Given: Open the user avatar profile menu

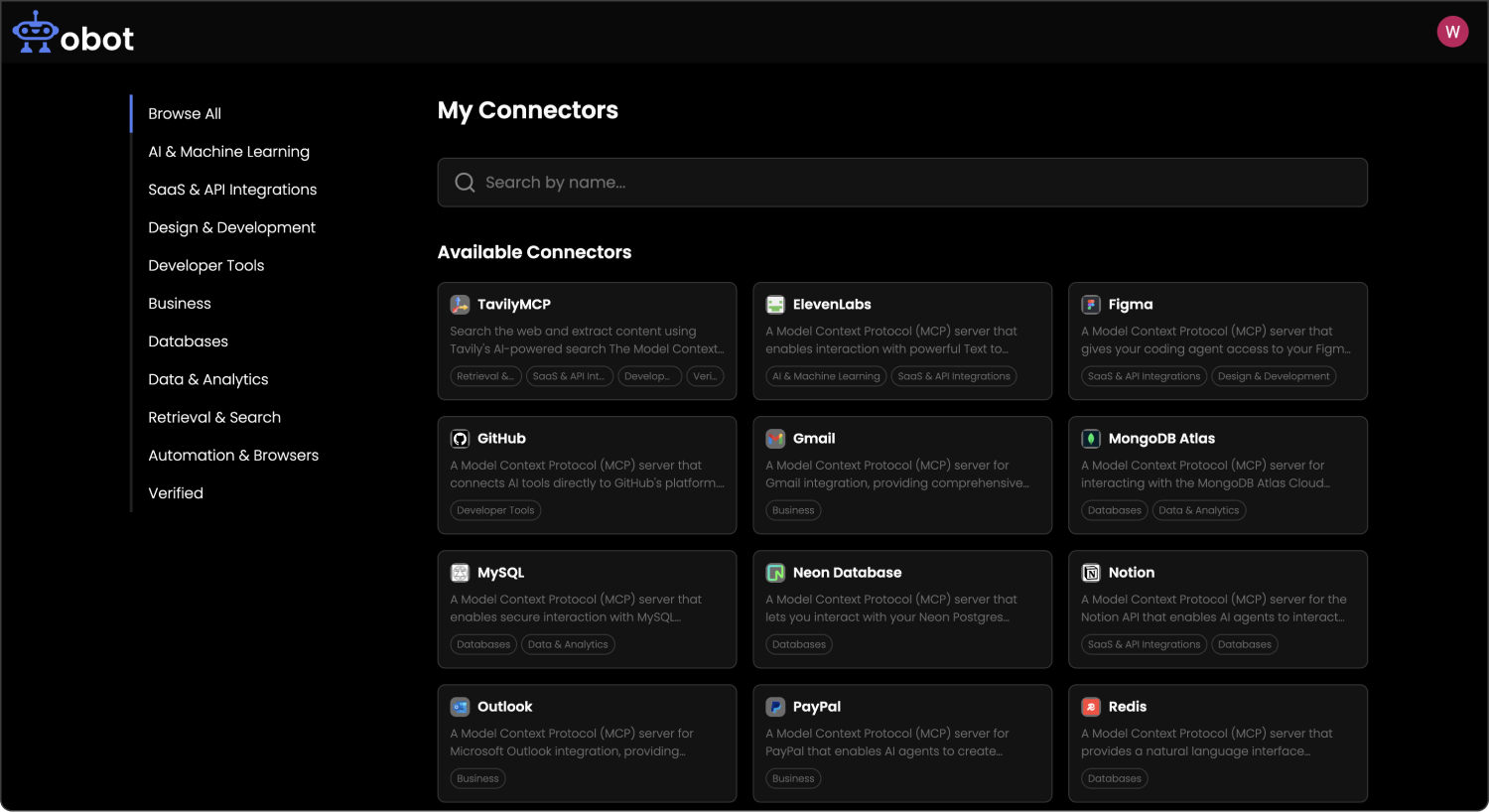Looking at the screenshot, I should coord(1452,32).
